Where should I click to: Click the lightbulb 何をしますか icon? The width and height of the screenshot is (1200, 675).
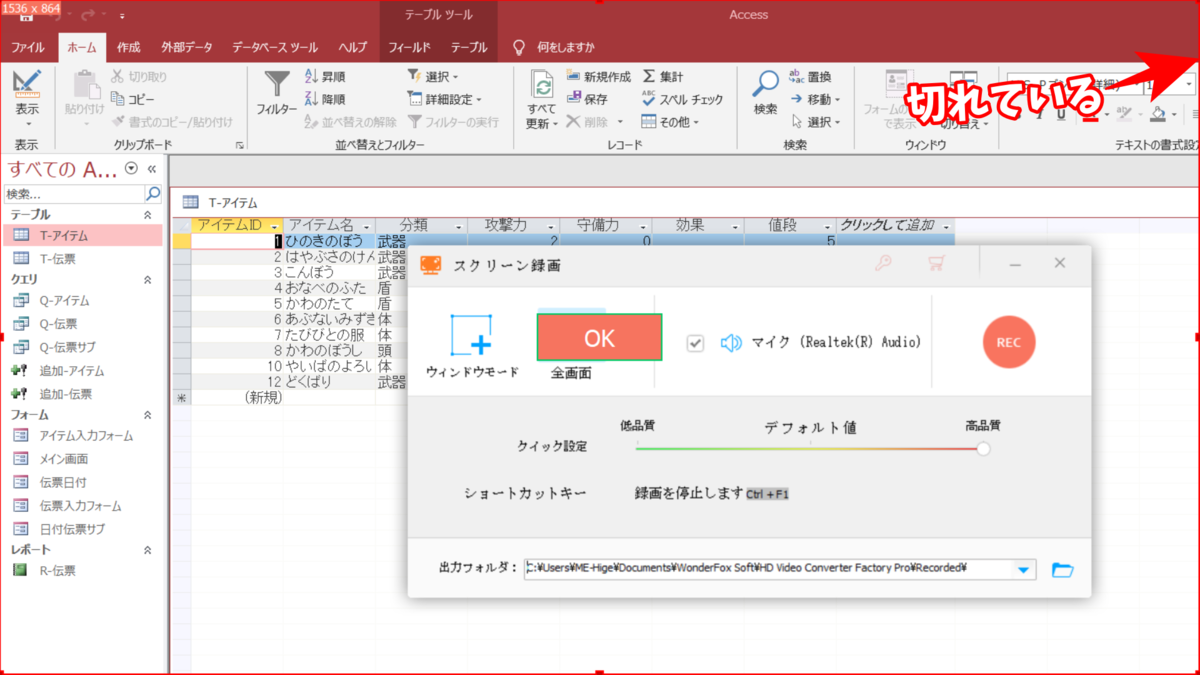click(x=518, y=47)
